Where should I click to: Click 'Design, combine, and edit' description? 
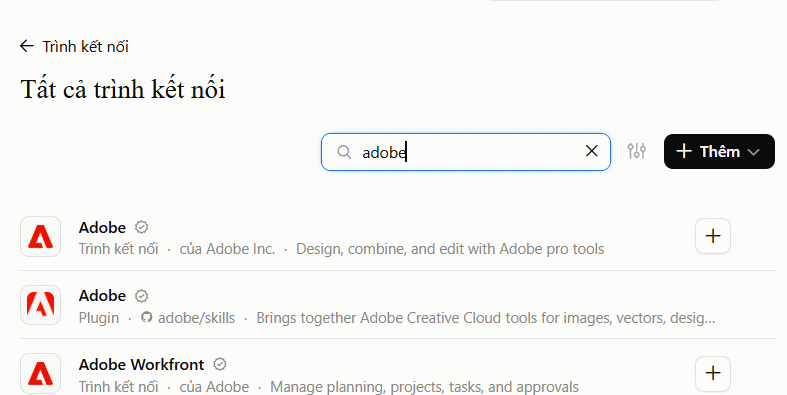coord(450,249)
